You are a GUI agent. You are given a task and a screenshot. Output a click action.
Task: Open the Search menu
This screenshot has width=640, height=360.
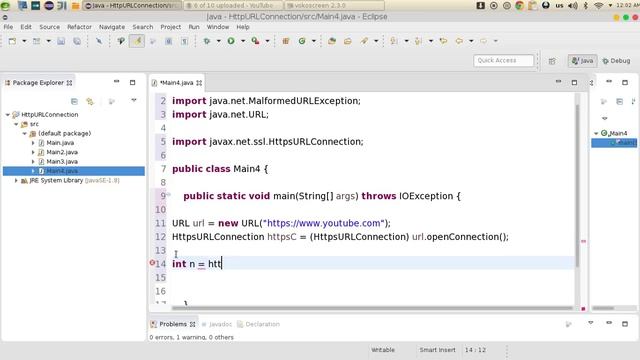tap(142, 27)
